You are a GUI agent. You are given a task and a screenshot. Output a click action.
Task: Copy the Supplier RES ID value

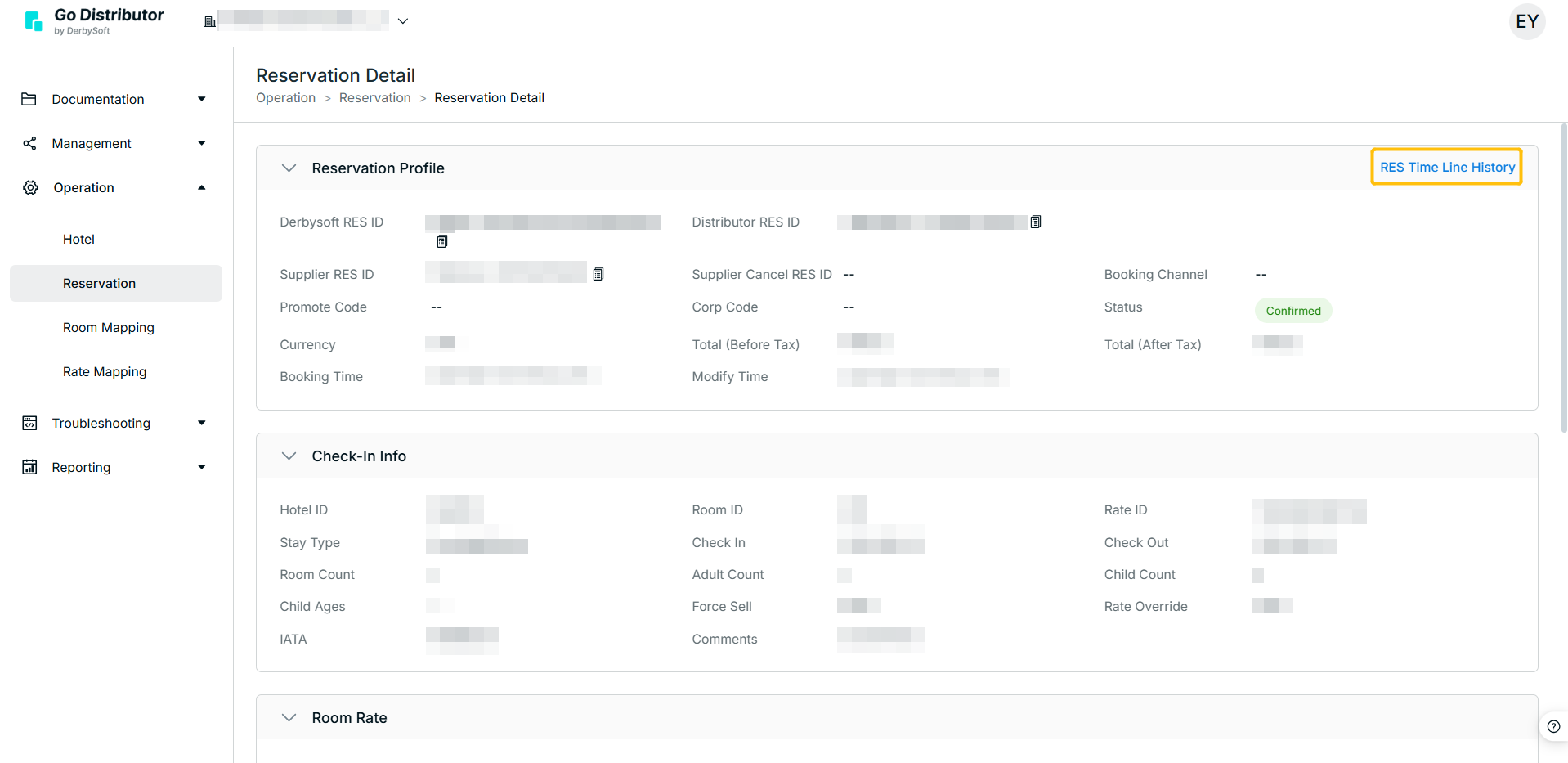tap(598, 274)
